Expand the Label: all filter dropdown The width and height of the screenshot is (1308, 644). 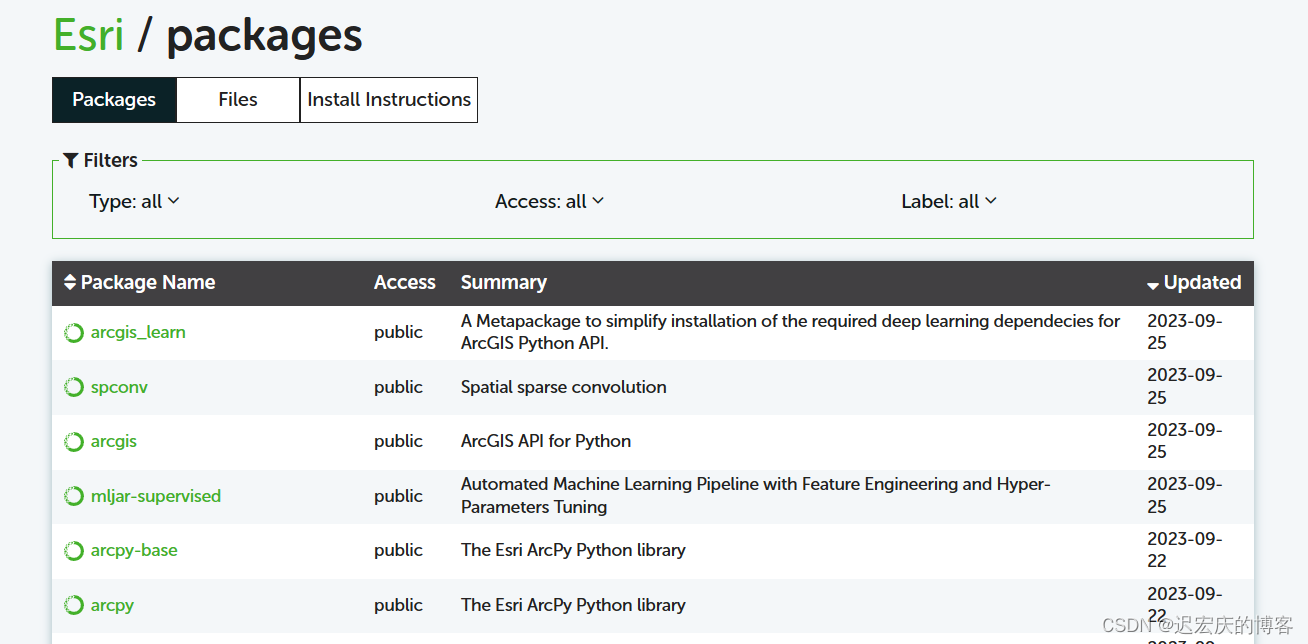click(949, 201)
